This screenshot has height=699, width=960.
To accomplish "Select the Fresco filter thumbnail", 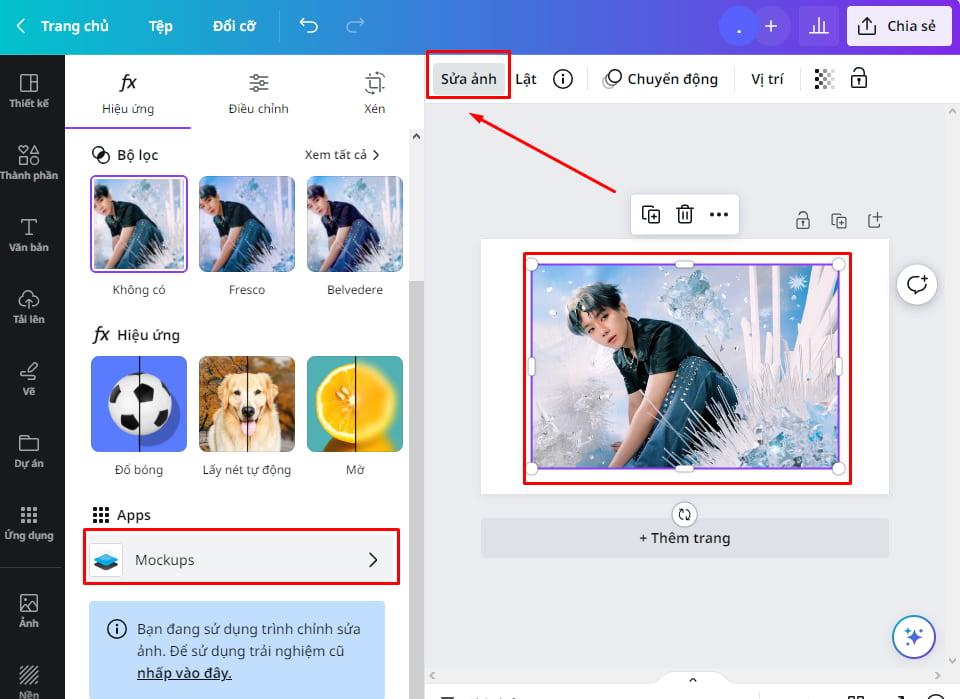I will point(246,223).
